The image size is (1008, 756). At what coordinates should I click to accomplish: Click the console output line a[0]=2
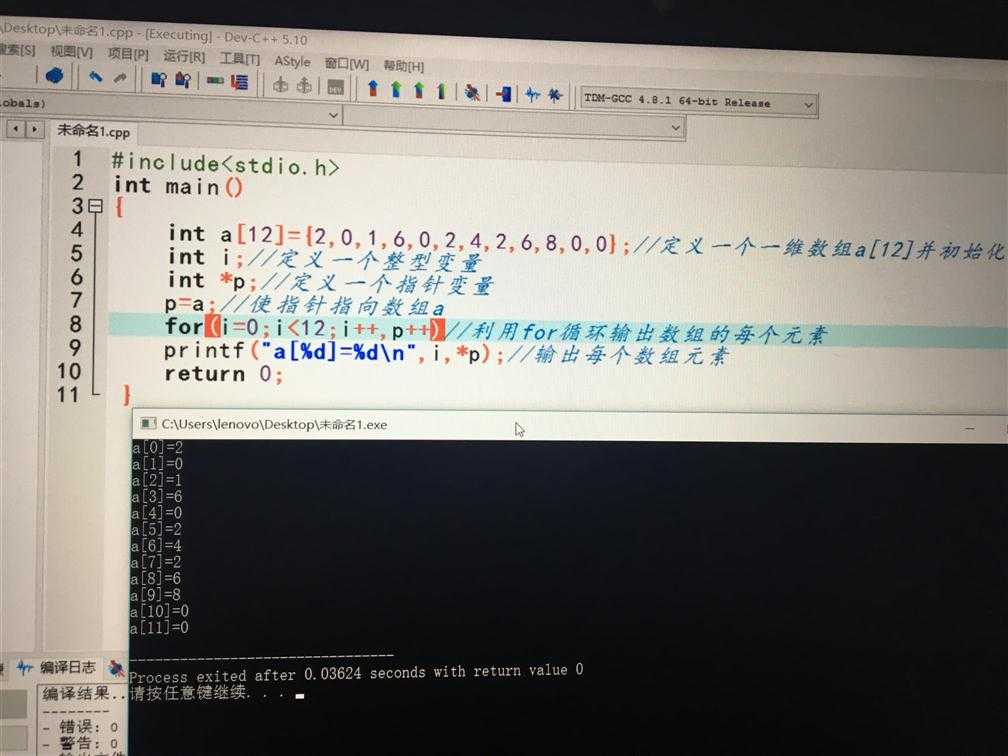click(157, 447)
